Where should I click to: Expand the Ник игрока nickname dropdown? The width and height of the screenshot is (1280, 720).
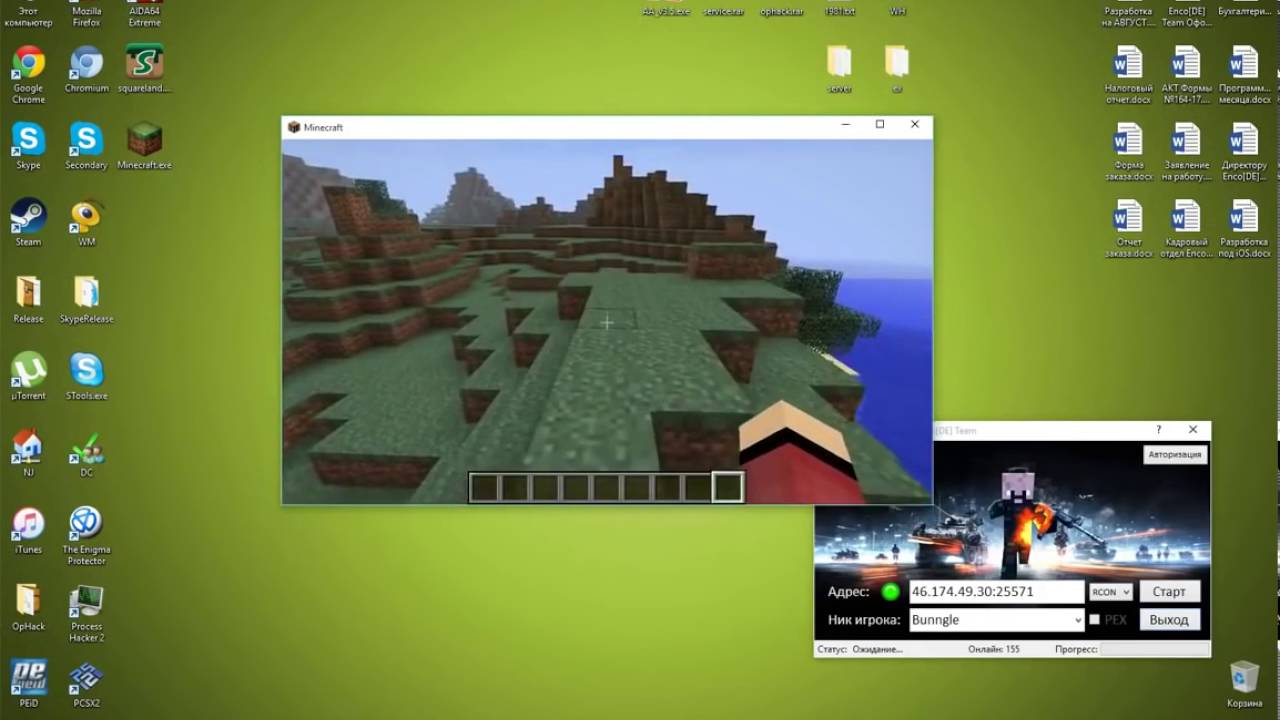click(x=1077, y=620)
